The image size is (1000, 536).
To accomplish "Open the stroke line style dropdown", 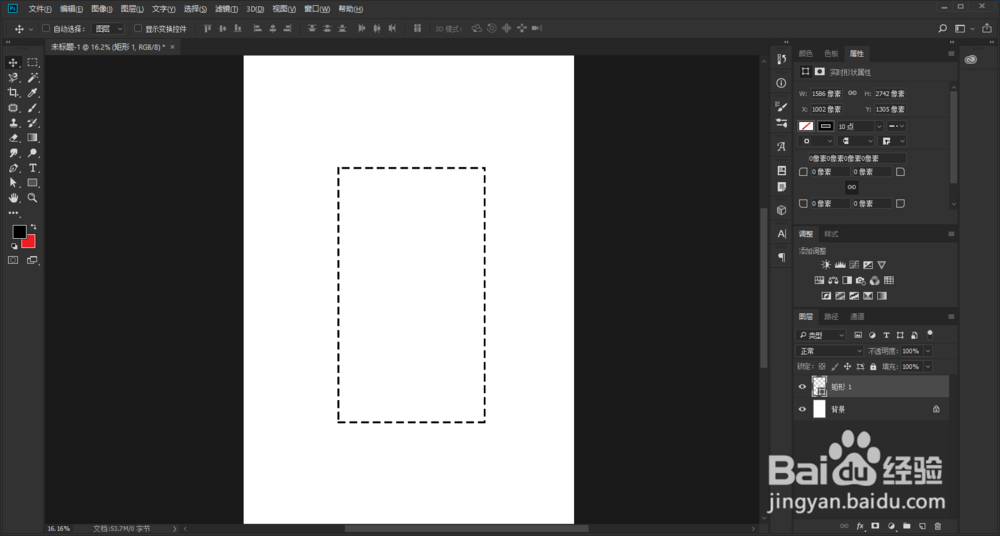I will pyautogui.click(x=897, y=126).
